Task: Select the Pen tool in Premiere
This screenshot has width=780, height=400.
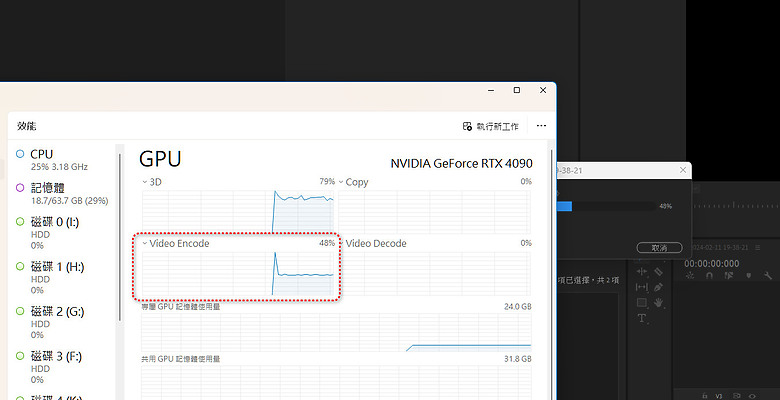Action: (658, 287)
